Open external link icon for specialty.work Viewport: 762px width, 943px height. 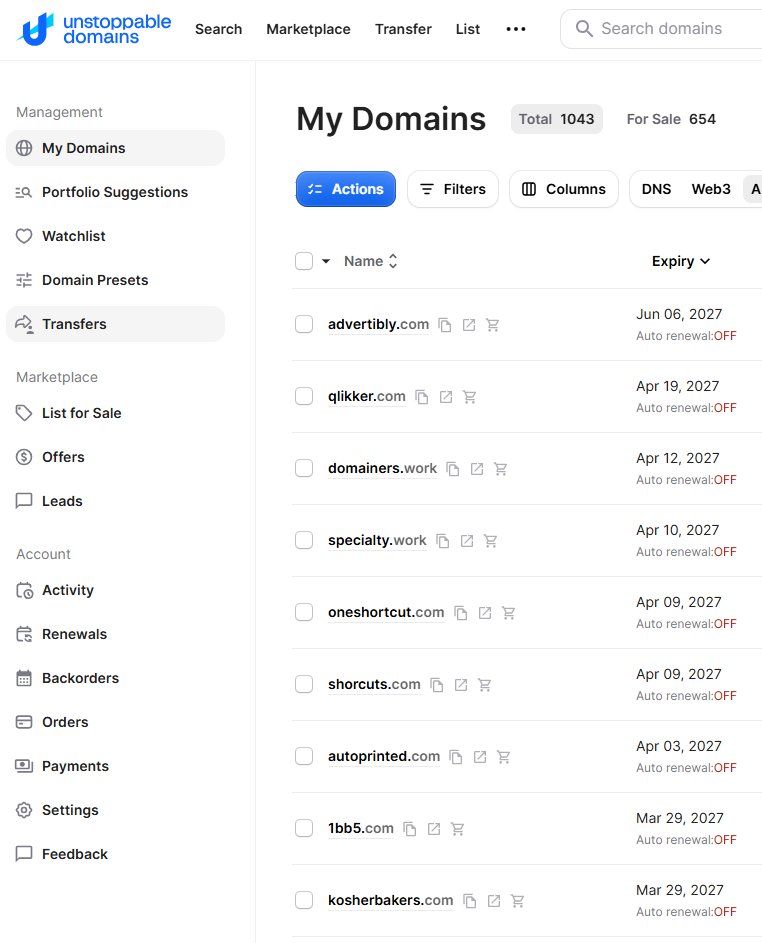467,541
